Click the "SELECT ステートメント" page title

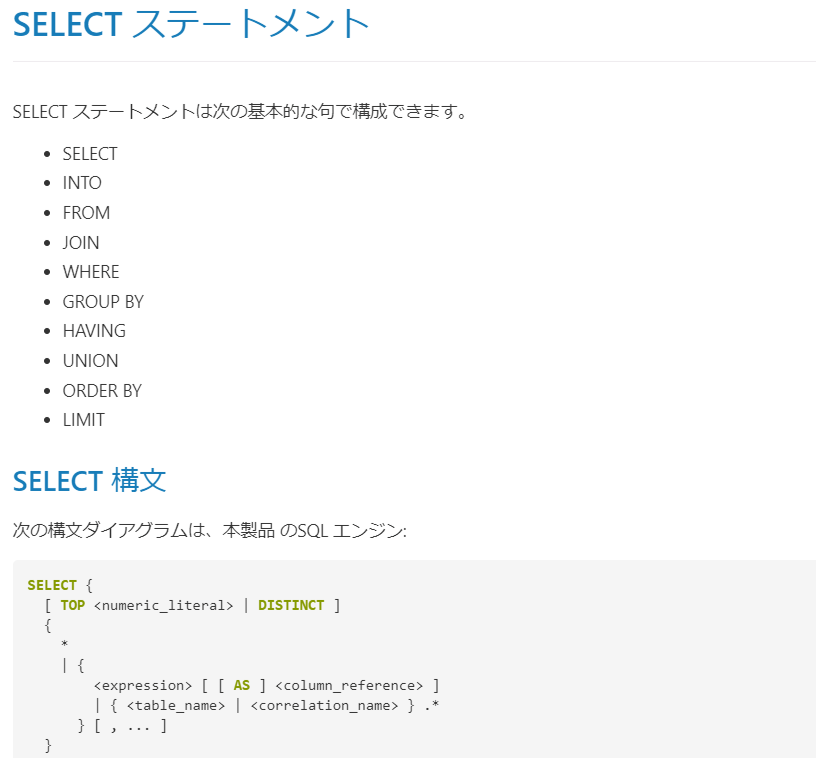191,24
